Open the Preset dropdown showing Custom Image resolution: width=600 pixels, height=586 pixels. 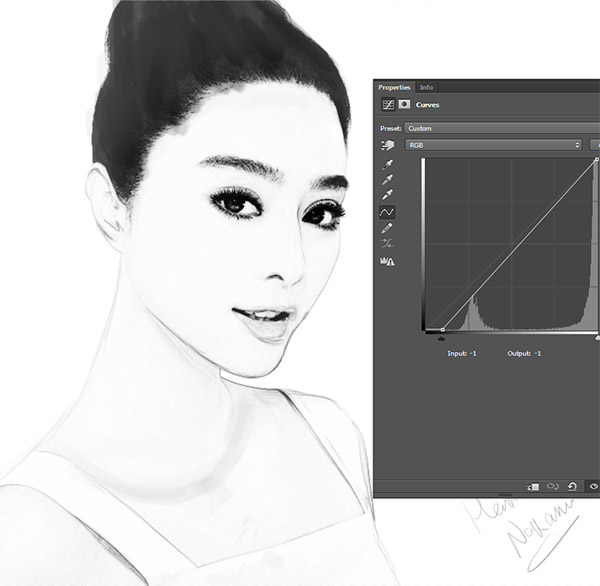point(502,128)
